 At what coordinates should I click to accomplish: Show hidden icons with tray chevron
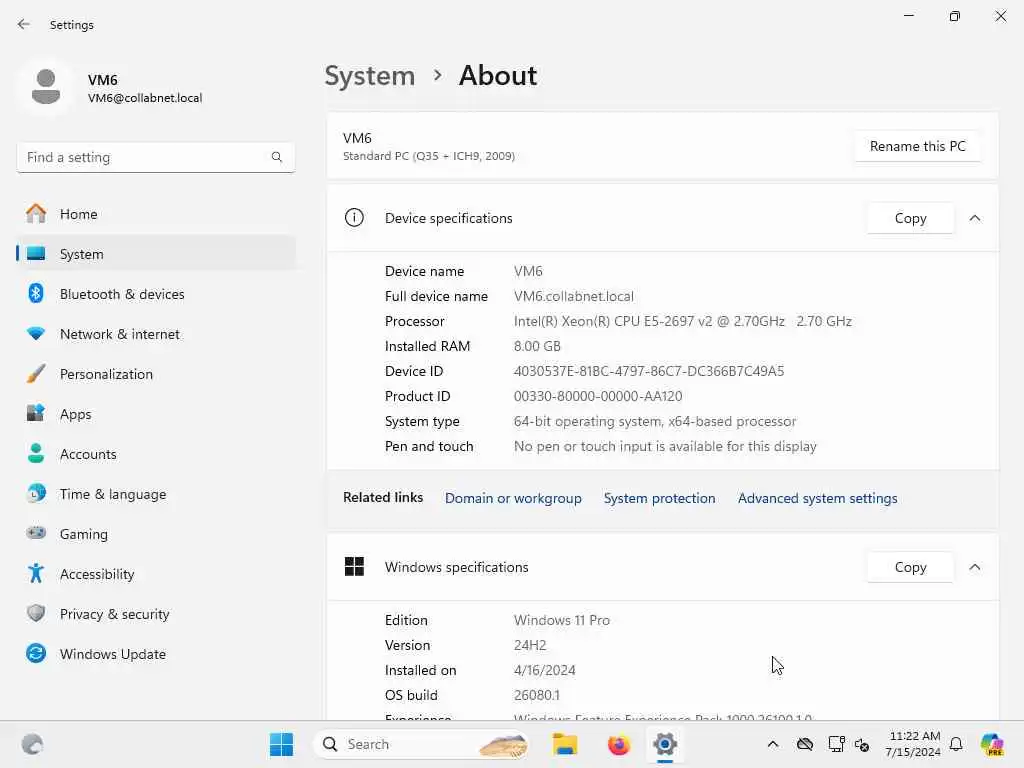[x=773, y=744]
